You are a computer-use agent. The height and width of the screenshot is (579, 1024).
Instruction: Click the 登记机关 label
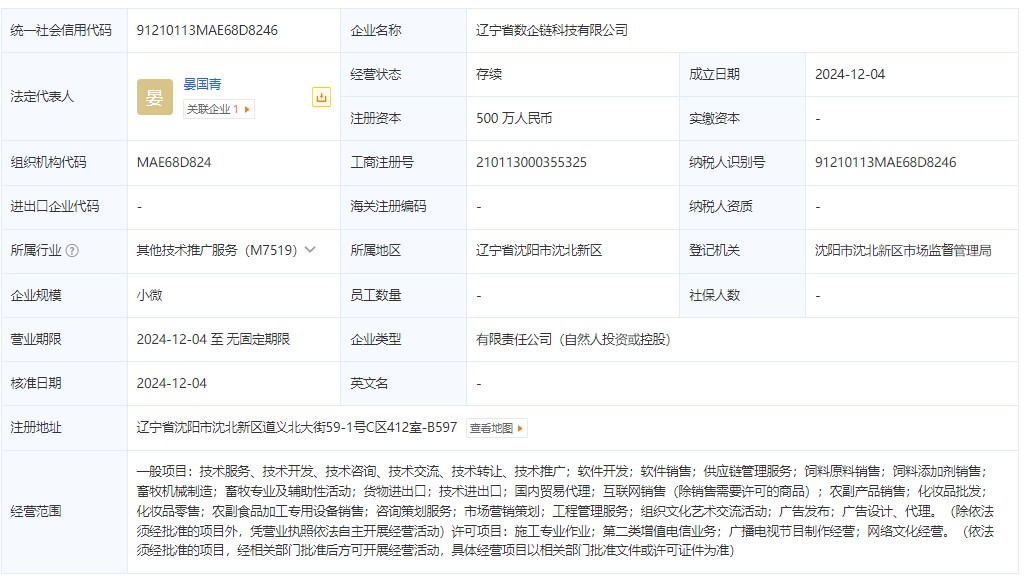click(714, 251)
